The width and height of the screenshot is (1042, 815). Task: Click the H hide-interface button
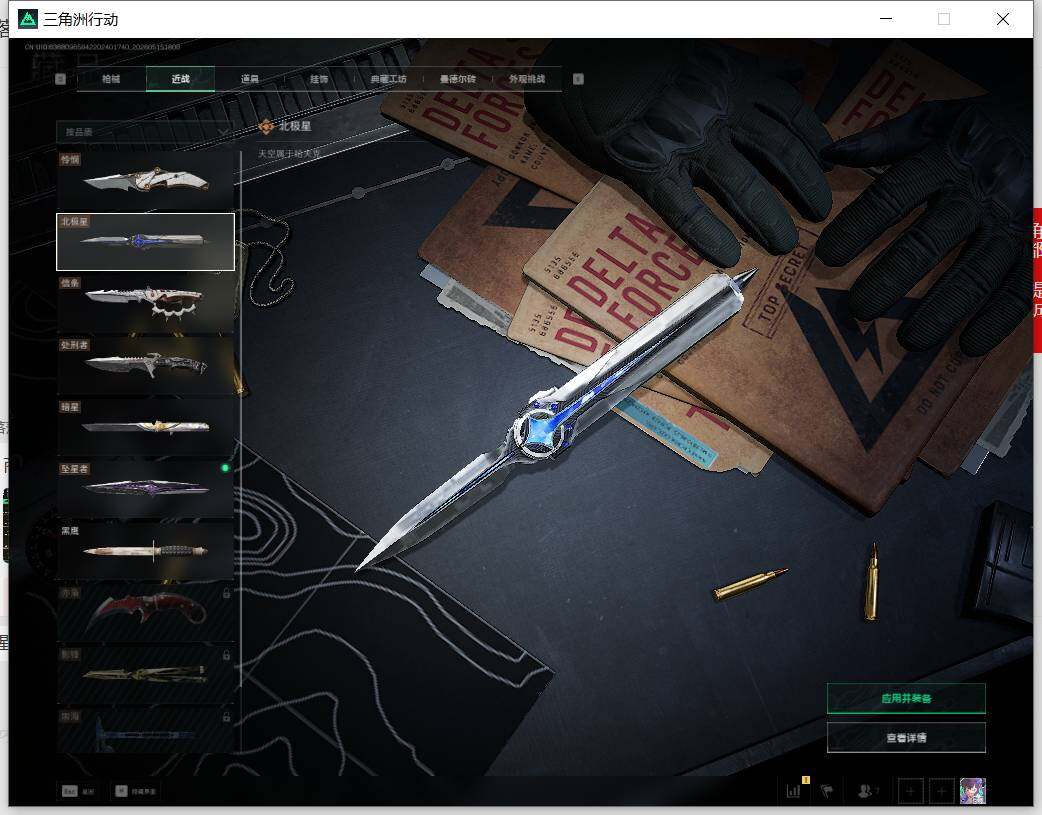tap(136, 791)
